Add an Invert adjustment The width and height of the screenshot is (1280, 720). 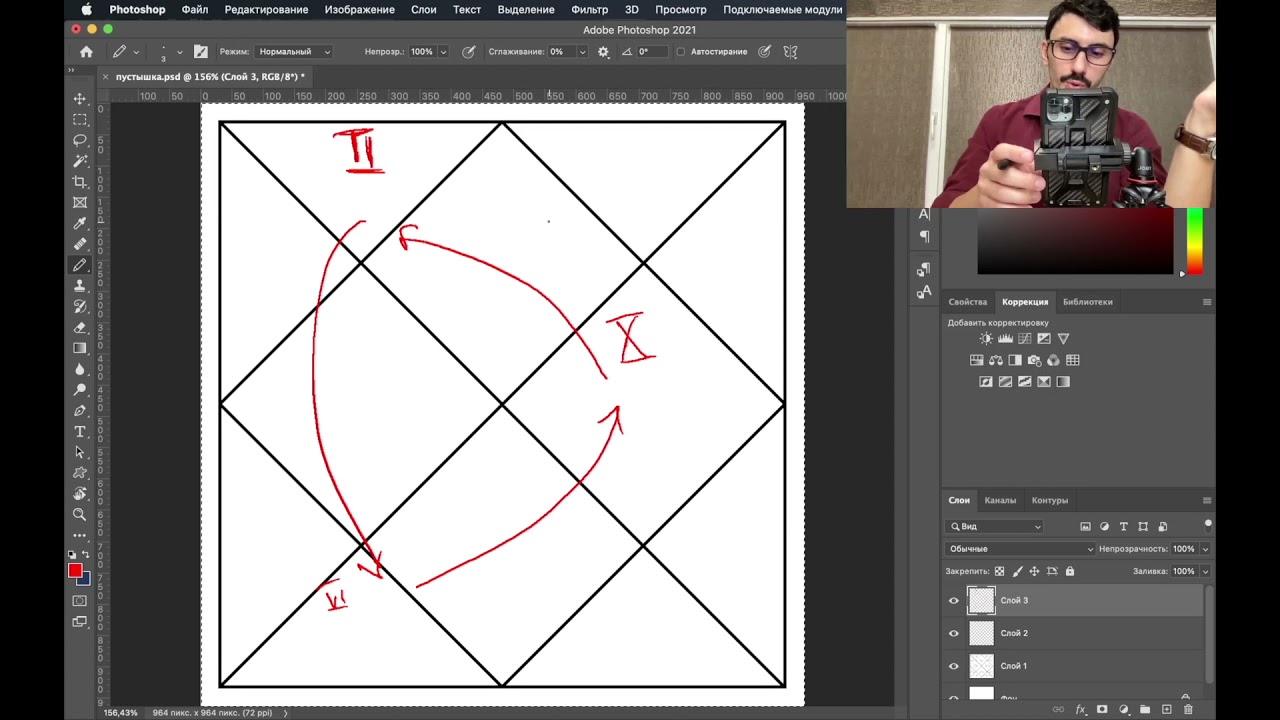coord(986,382)
